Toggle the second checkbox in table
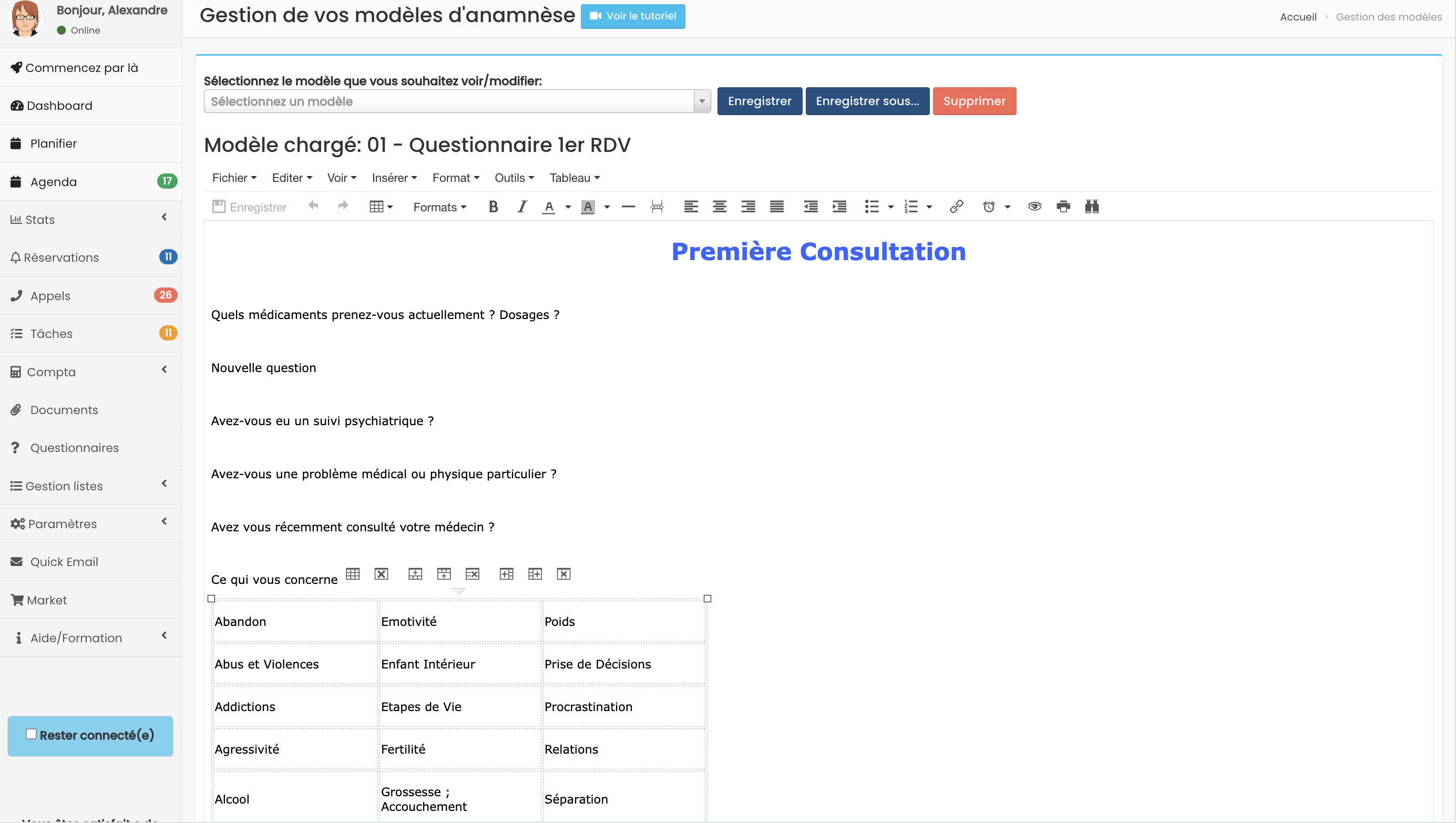Viewport: 1456px width, 823px height. pyautogui.click(x=707, y=598)
